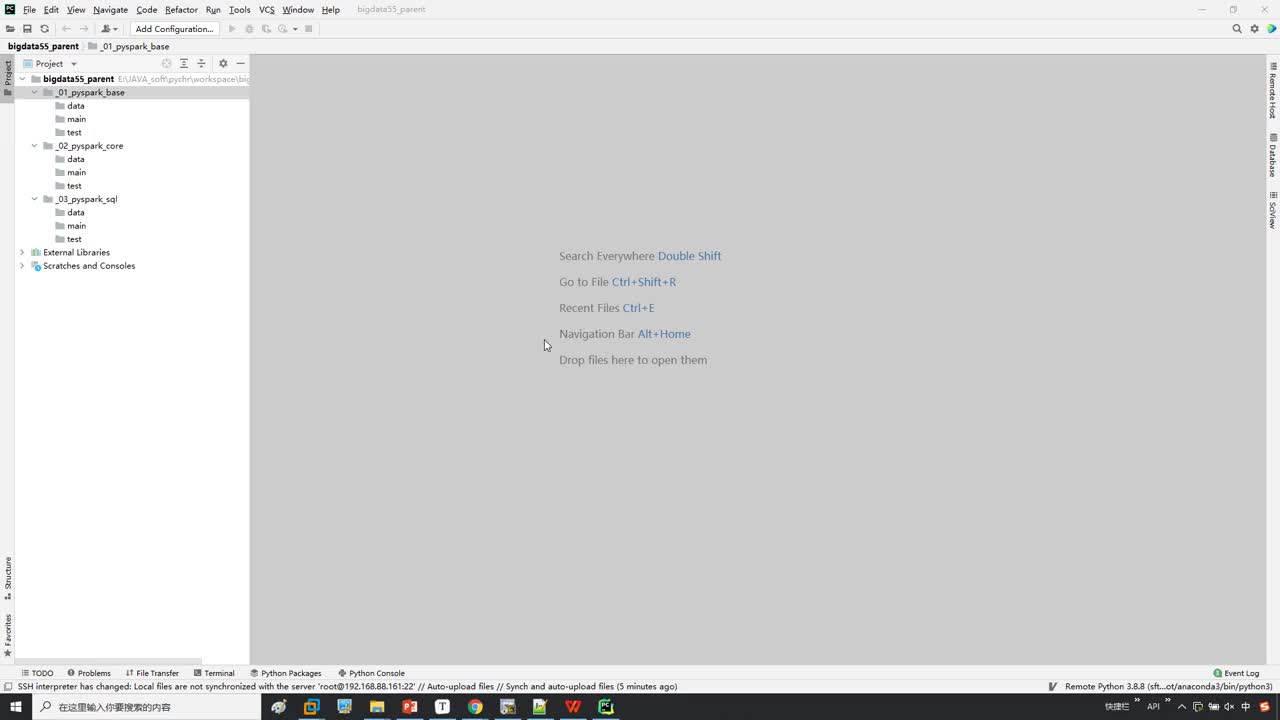
Task: Collapse the _02_pyspark_core folder
Action: click(34, 146)
